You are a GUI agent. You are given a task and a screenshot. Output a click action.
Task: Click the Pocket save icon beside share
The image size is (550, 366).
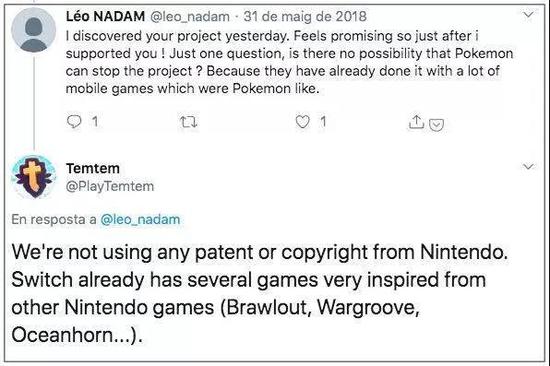click(437, 125)
